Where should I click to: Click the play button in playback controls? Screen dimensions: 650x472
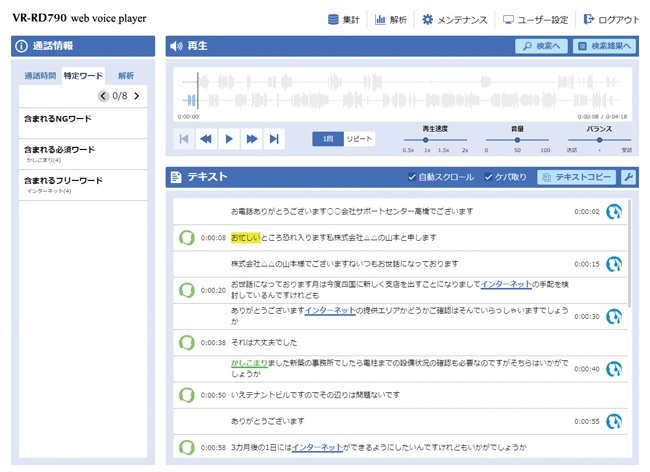pos(229,139)
